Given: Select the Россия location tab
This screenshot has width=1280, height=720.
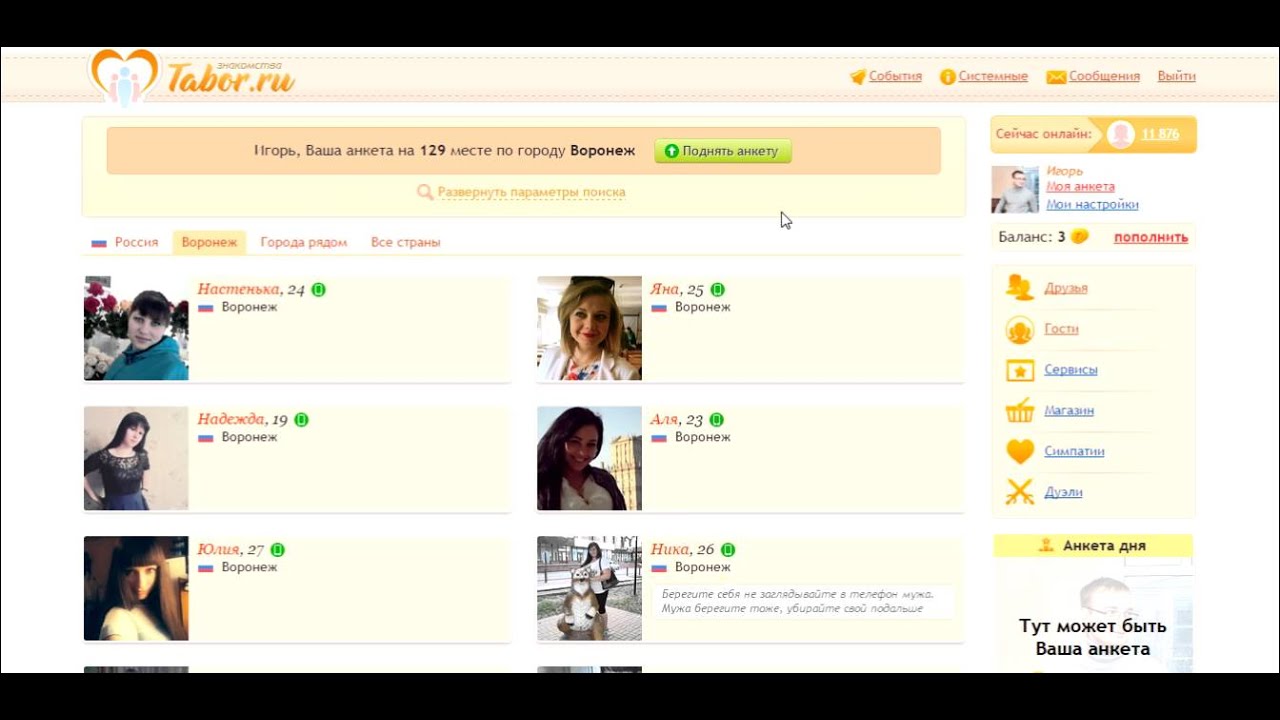Looking at the screenshot, I should pos(125,242).
